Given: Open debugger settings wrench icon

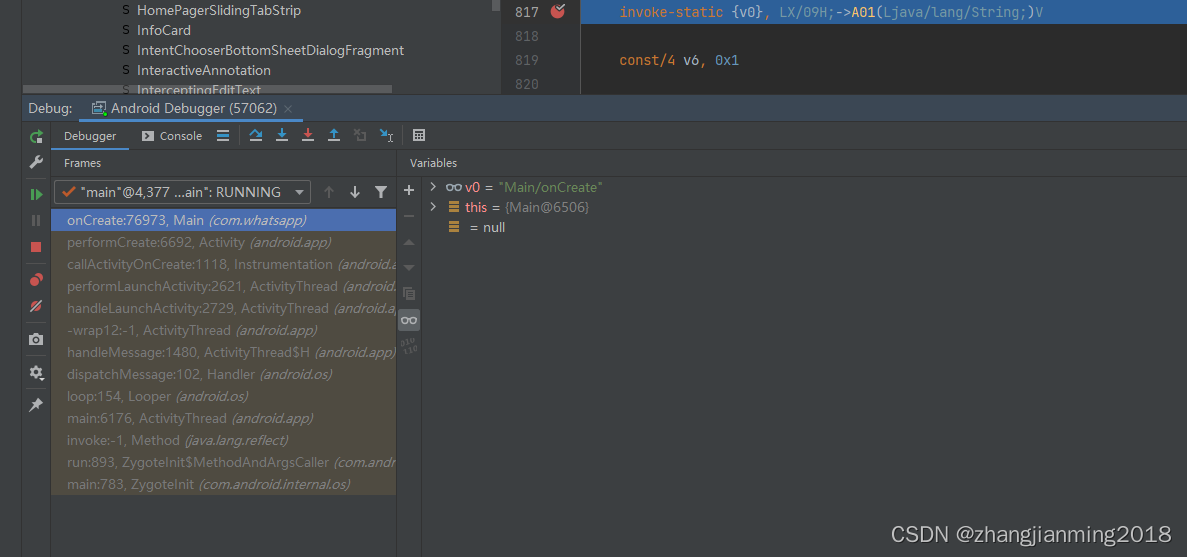Looking at the screenshot, I should (36, 162).
